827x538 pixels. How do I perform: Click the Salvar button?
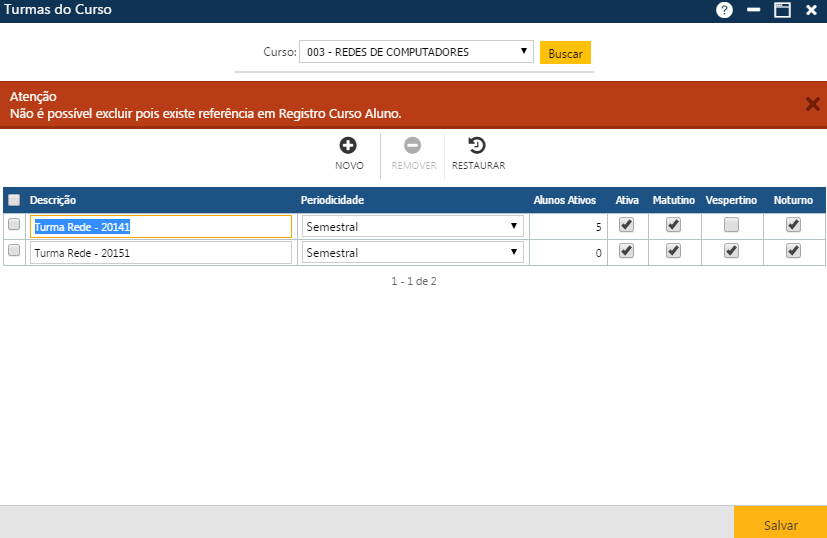point(780,524)
